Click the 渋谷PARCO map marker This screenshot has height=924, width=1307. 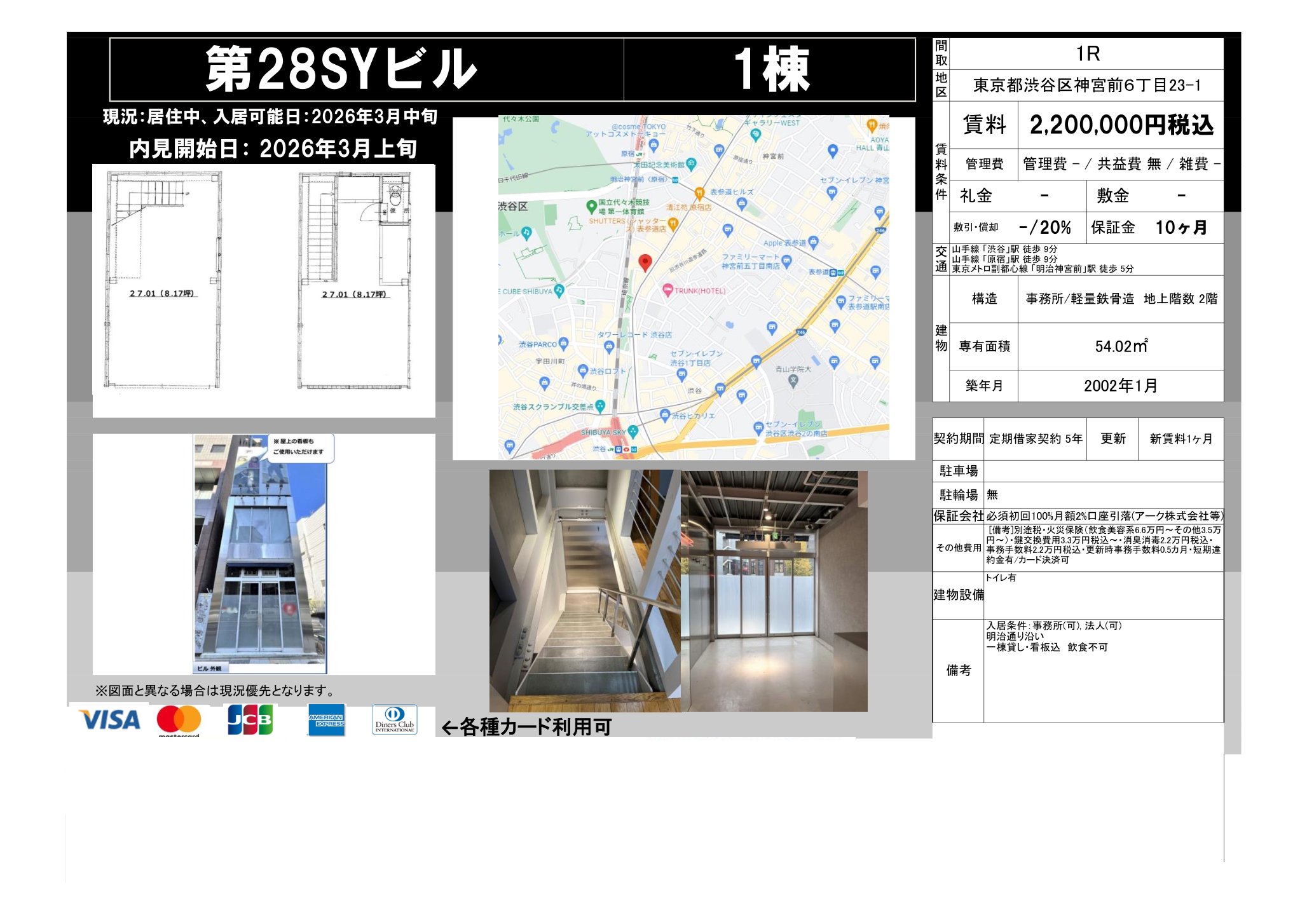point(563,344)
